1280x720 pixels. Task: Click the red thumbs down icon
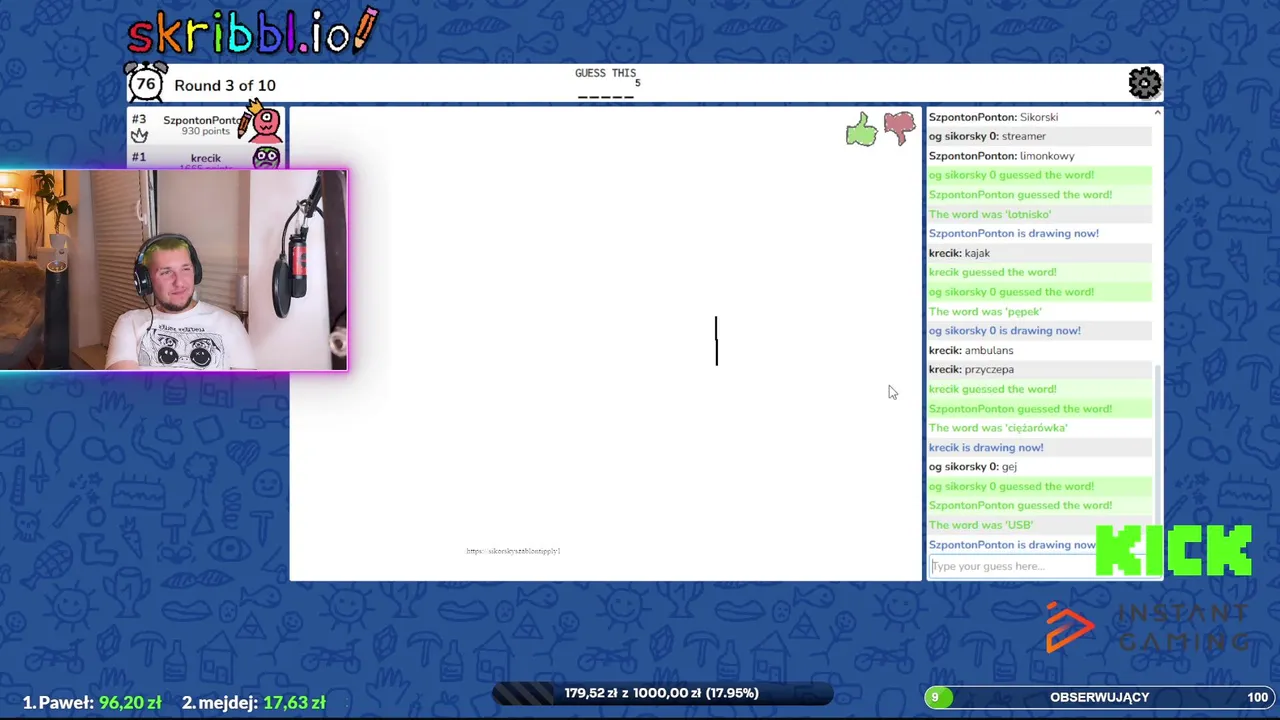click(900, 129)
